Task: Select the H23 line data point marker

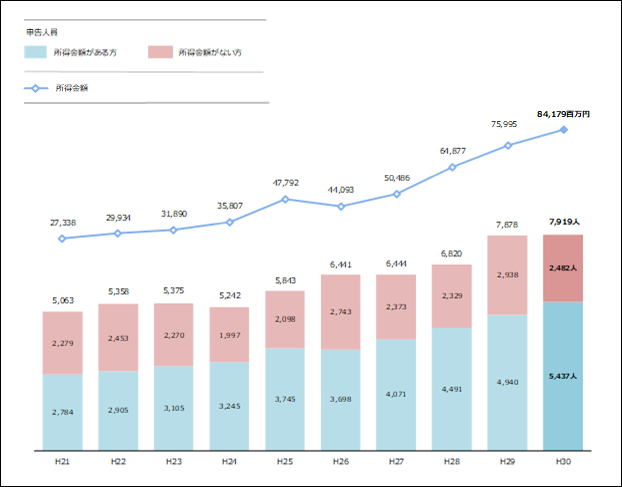Action: (x=173, y=230)
